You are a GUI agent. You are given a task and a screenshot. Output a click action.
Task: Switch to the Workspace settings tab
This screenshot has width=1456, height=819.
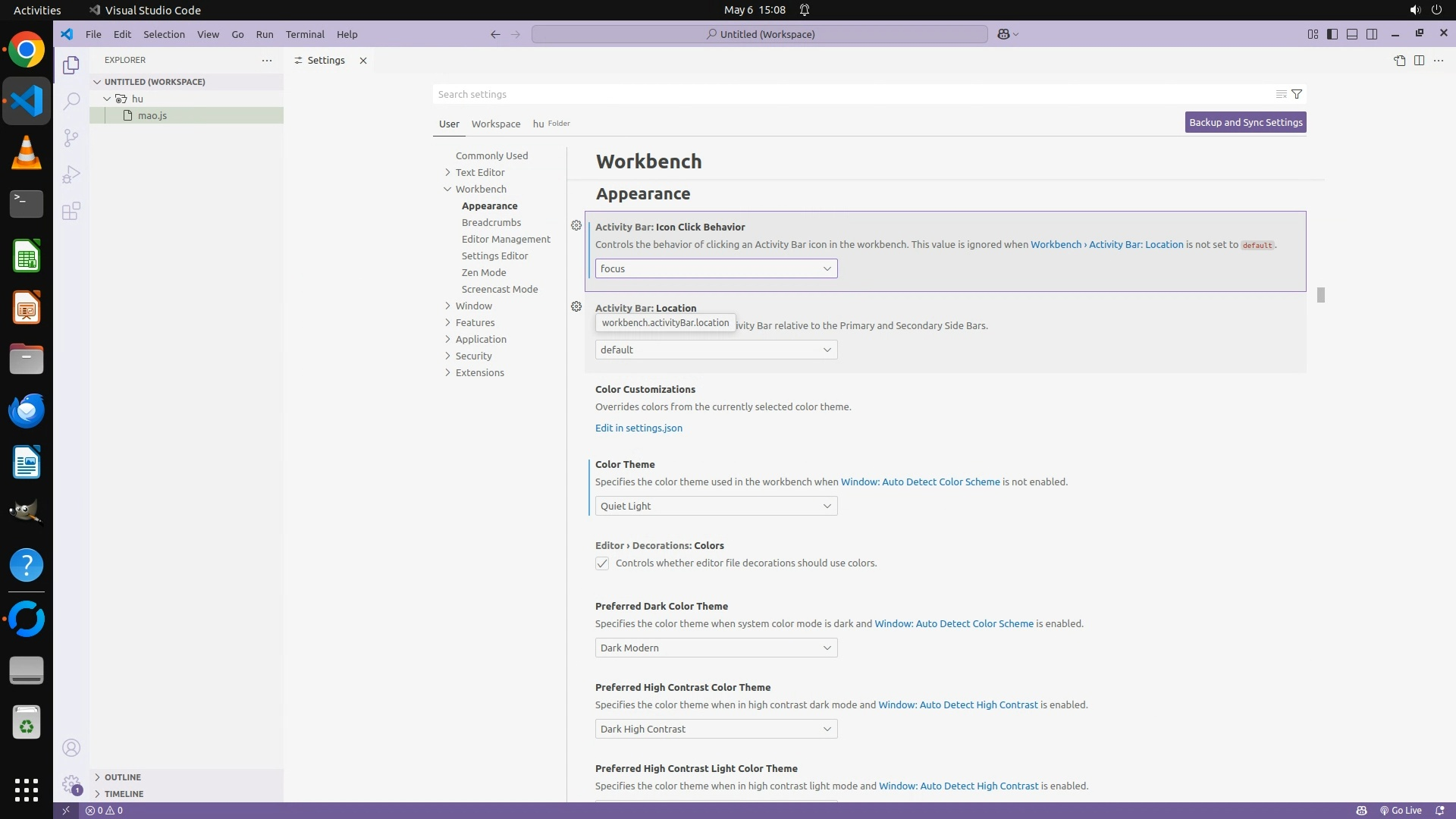(x=495, y=124)
